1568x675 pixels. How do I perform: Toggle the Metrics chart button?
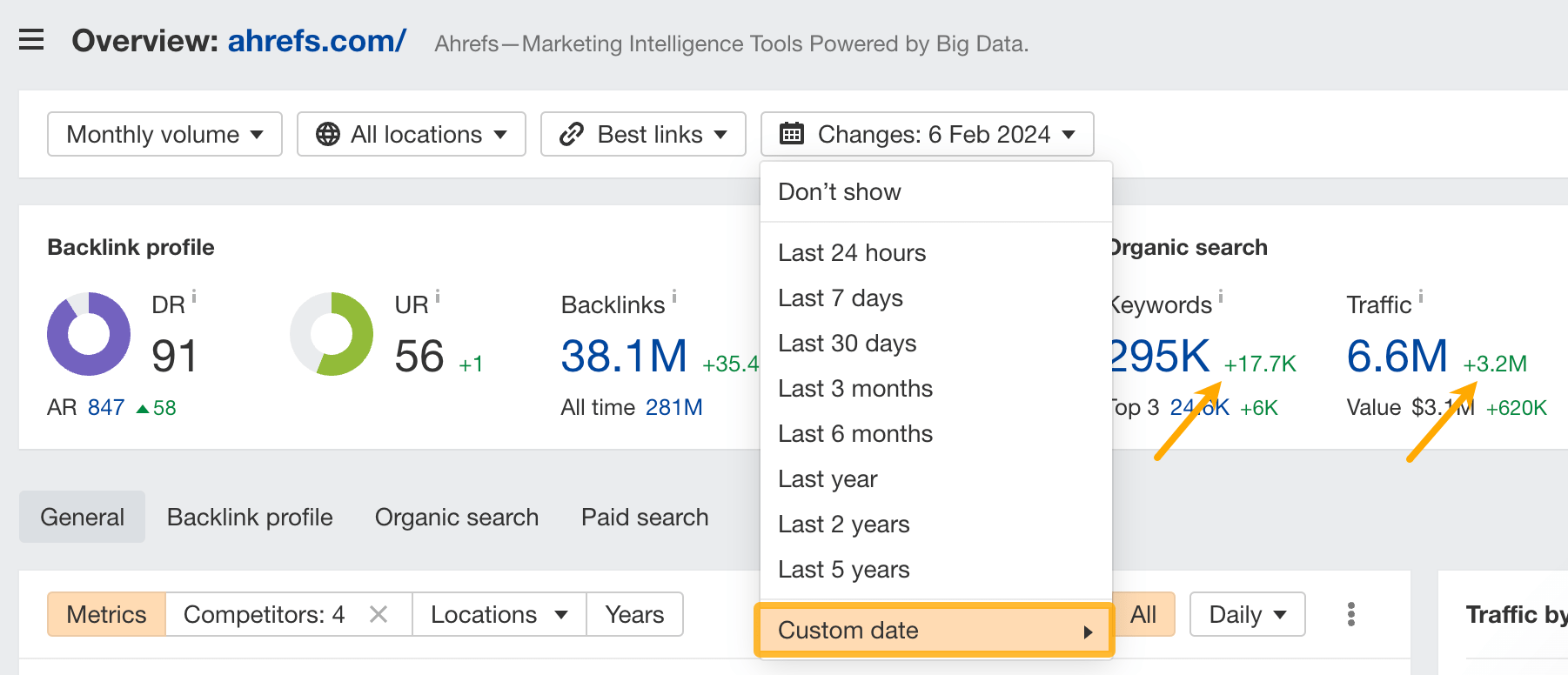[106, 615]
